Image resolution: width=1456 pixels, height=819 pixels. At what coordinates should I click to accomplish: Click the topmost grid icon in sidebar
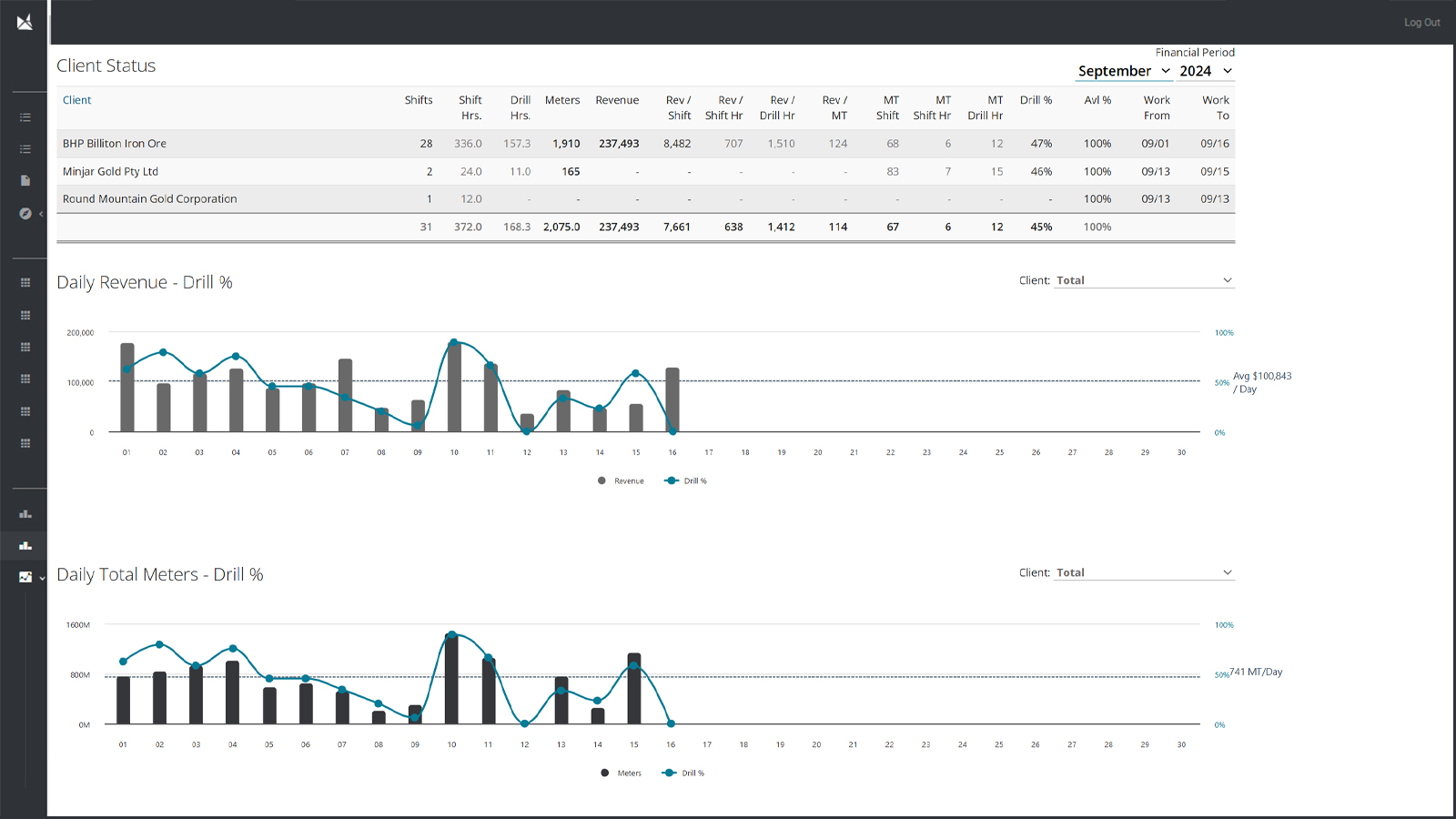(x=25, y=283)
